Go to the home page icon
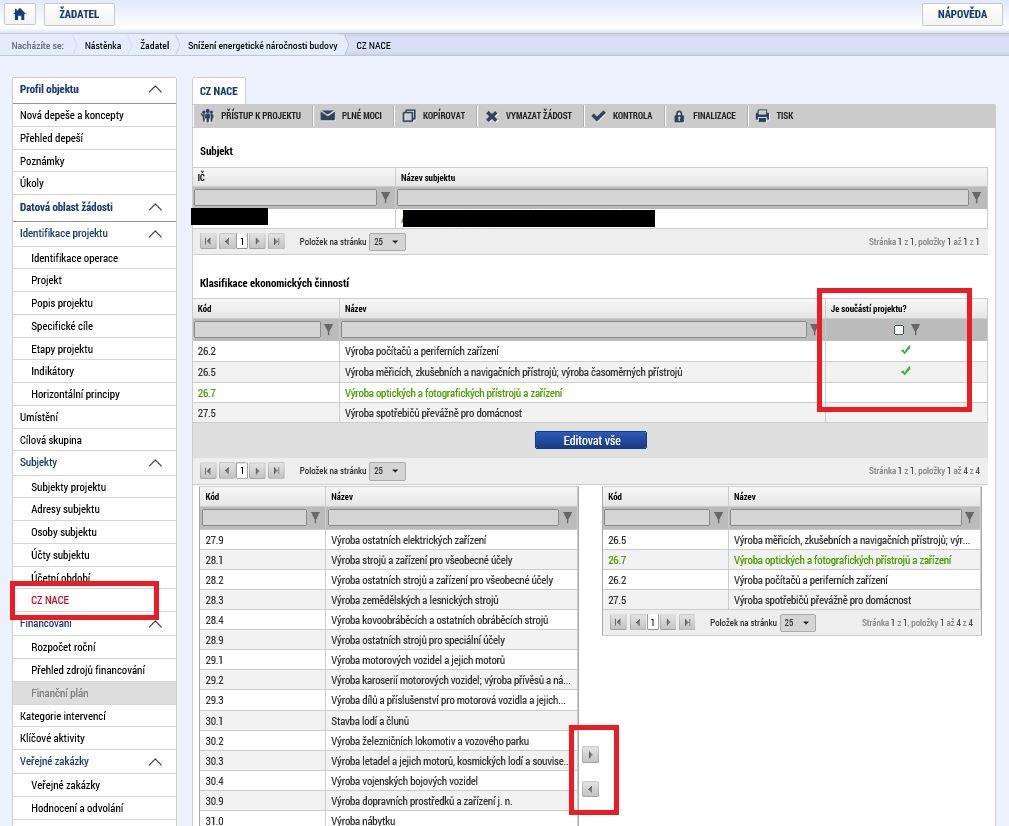Screen dimensions: 1009x826 [x=20, y=14]
